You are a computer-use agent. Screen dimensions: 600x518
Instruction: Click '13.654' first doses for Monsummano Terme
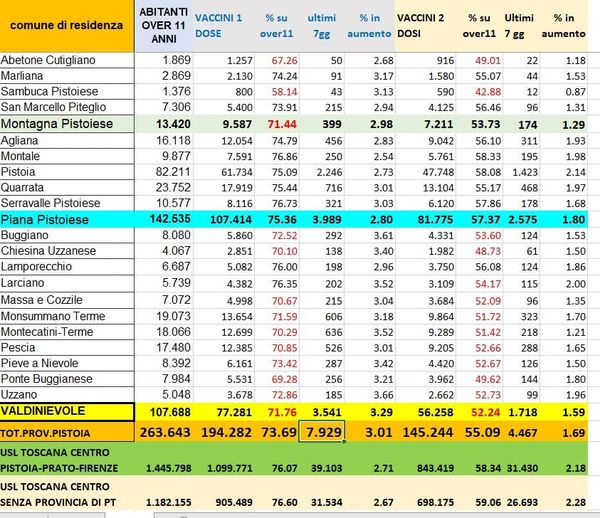pos(237,317)
